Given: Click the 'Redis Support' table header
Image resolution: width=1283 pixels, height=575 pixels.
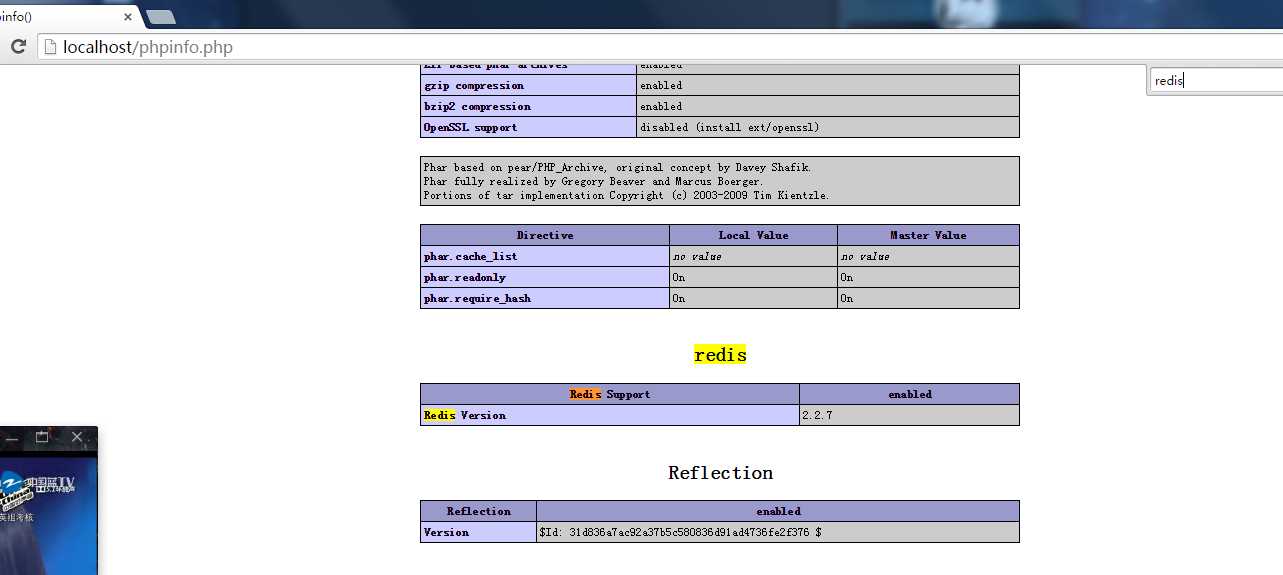Looking at the screenshot, I should click(x=610, y=394).
